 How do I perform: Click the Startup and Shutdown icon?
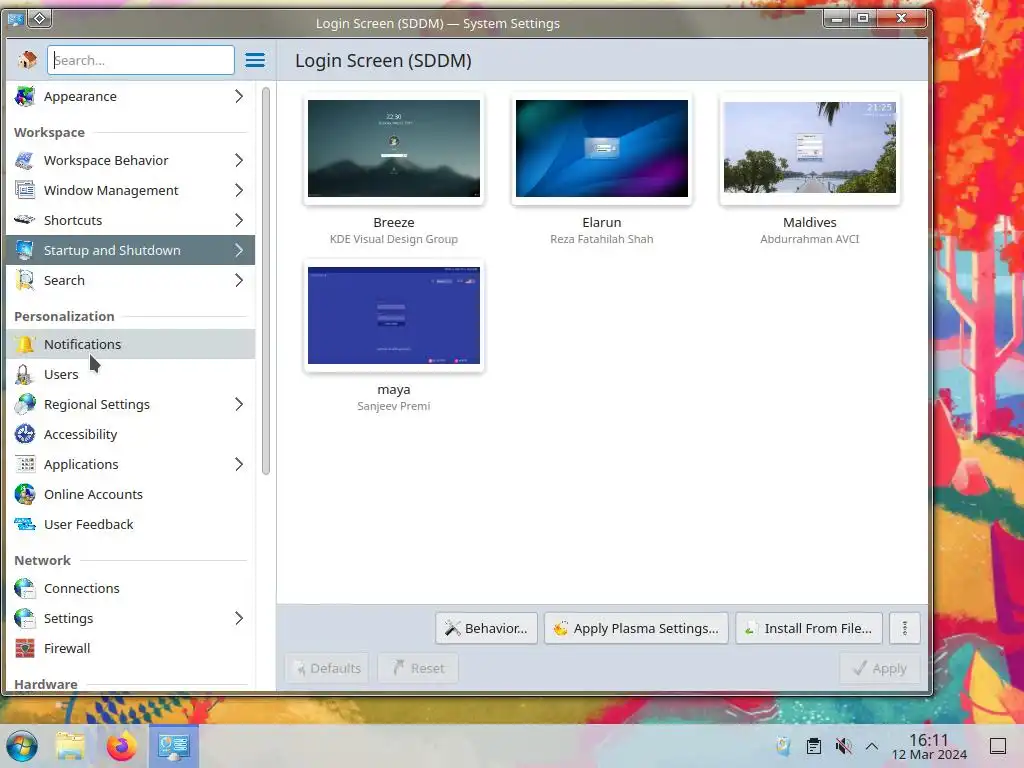click(25, 250)
